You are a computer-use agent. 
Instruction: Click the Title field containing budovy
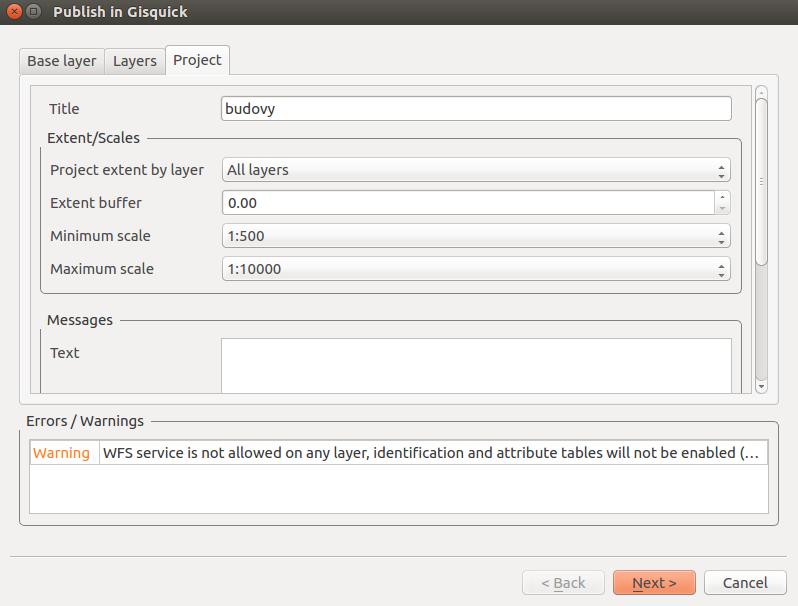476,108
